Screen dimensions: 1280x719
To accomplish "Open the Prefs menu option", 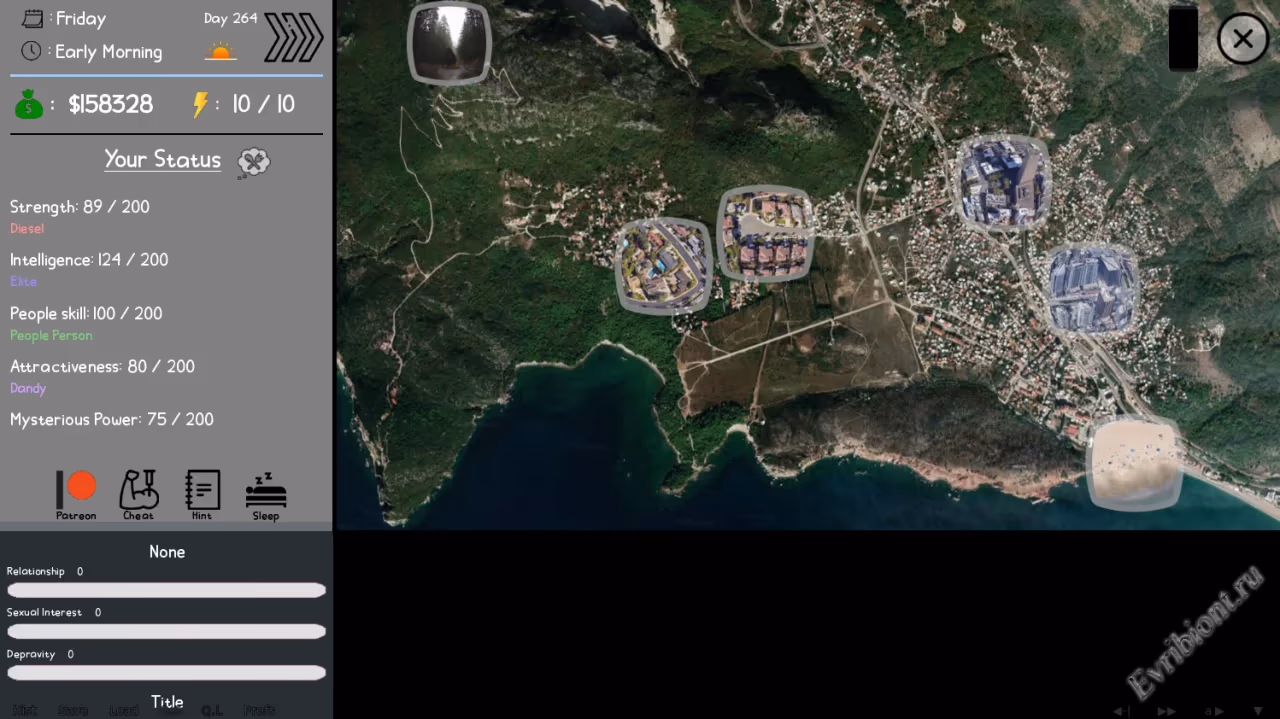I will (x=260, y=710).
